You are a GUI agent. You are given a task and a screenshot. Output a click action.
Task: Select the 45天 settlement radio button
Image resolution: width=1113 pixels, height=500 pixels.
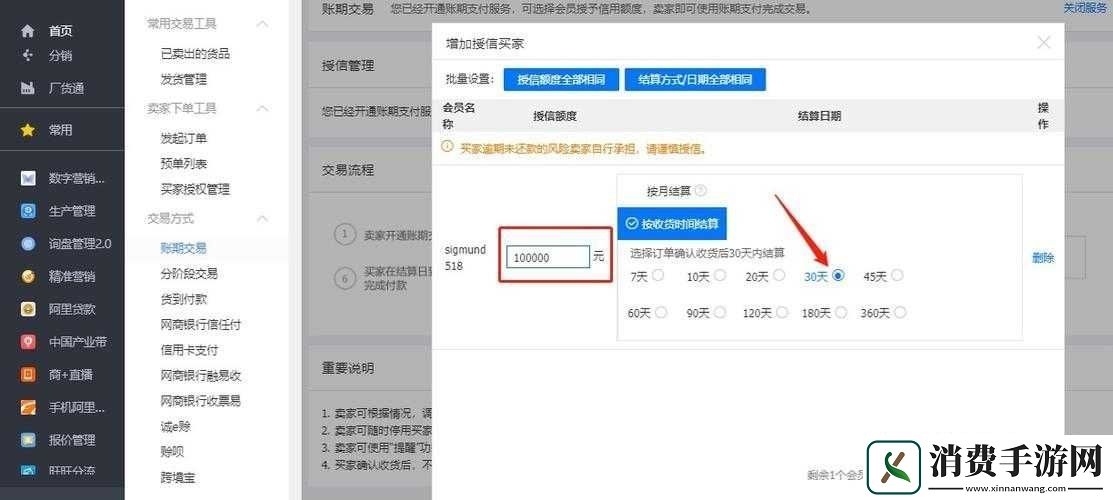click(897, 276)
